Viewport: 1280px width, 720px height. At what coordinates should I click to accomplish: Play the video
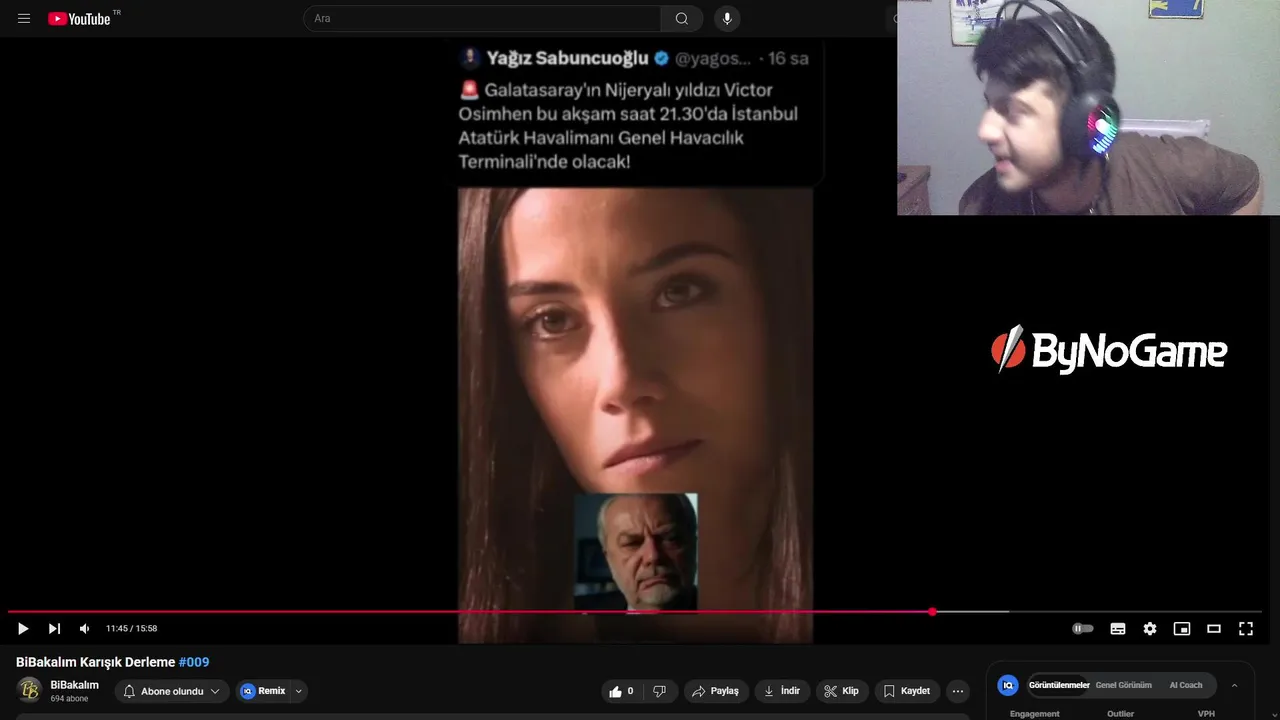click(23, 628)
